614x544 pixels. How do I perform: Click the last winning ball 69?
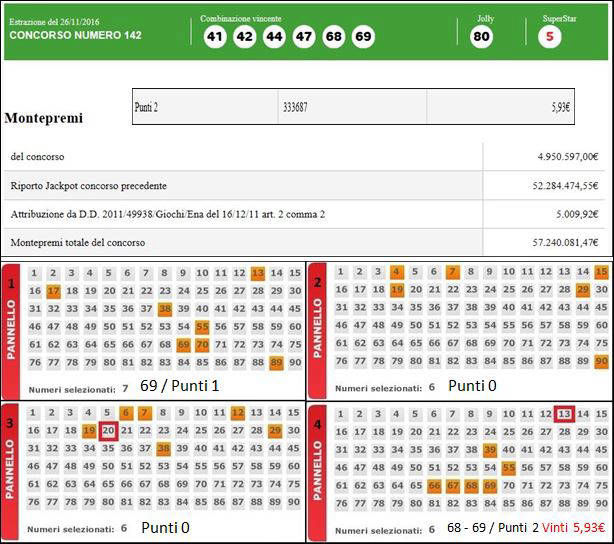363,37
